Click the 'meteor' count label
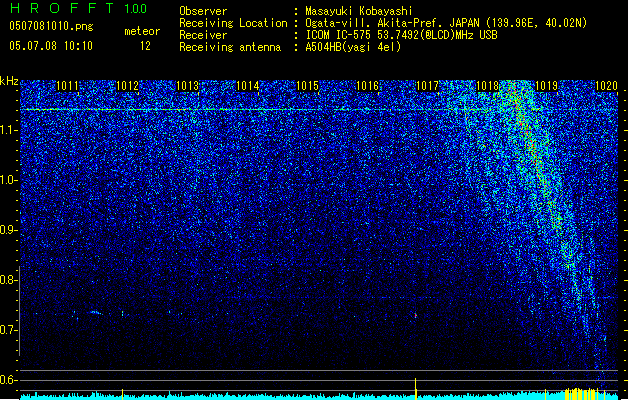 point(142,31)
